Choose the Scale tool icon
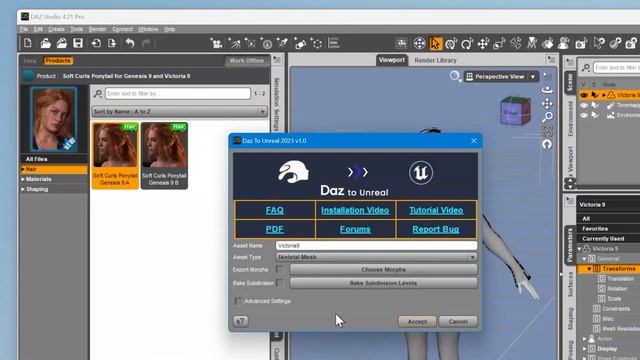 point(499,43)
